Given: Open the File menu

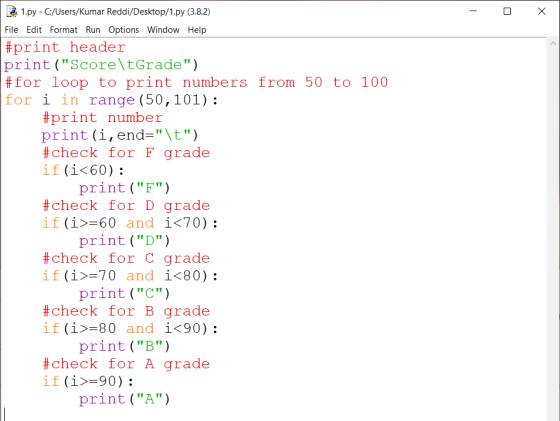Looking at the screenshot, I should point(11,30).
